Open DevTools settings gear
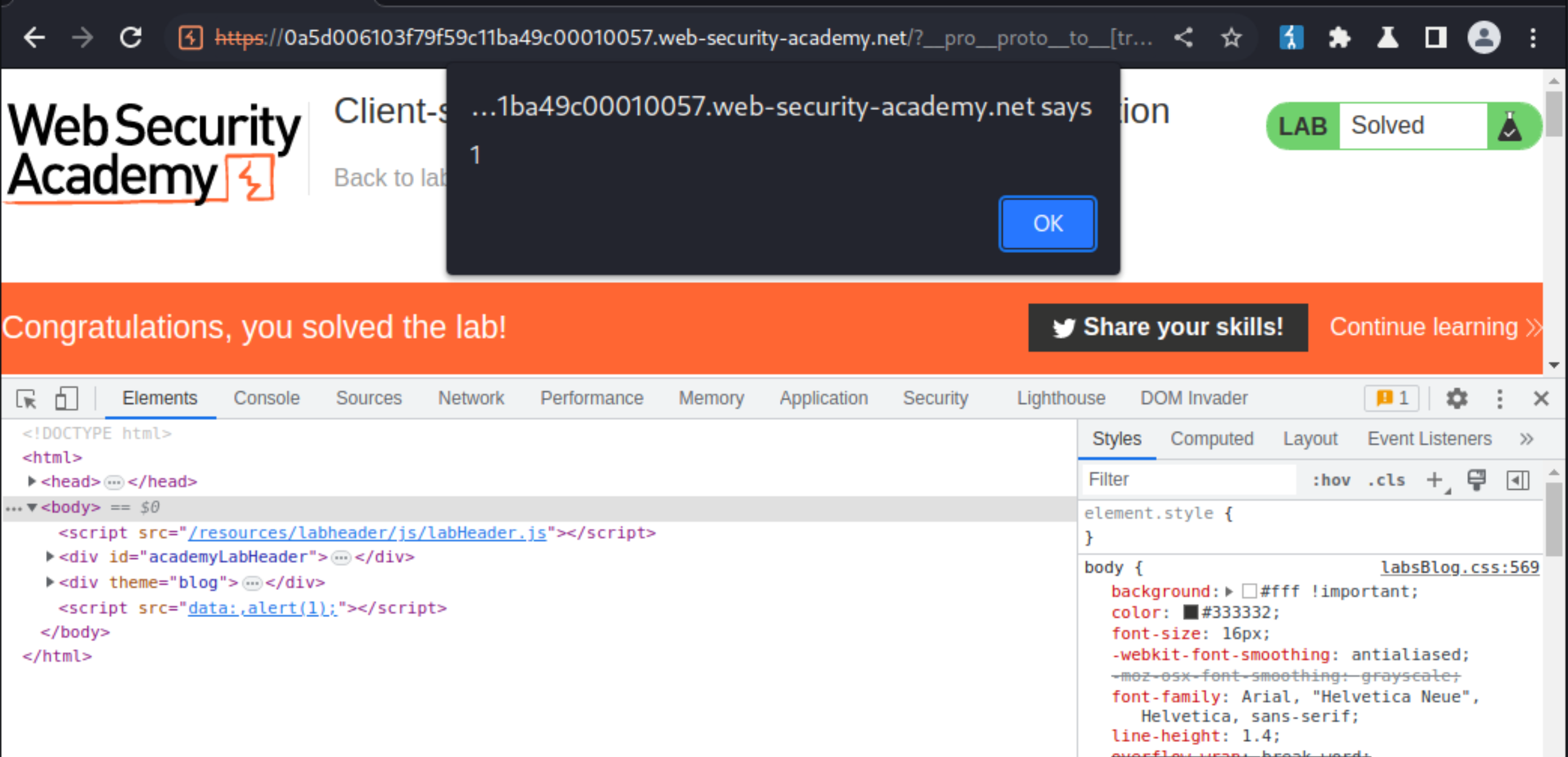The height and width of the screenshot is (757, 1568). [x=1457, y=399]
